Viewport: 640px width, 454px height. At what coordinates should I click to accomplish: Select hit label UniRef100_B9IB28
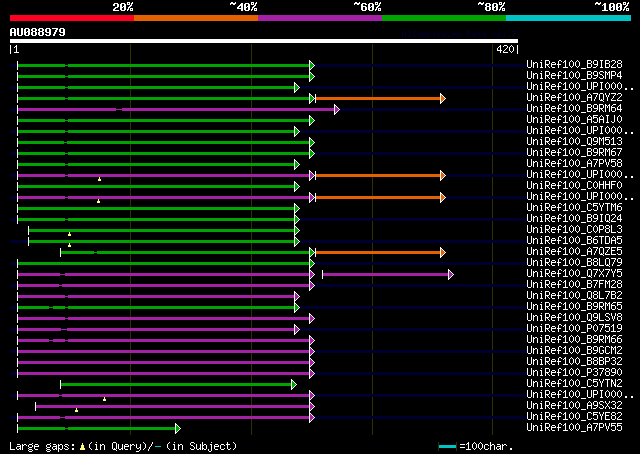[x=574, y=64]
